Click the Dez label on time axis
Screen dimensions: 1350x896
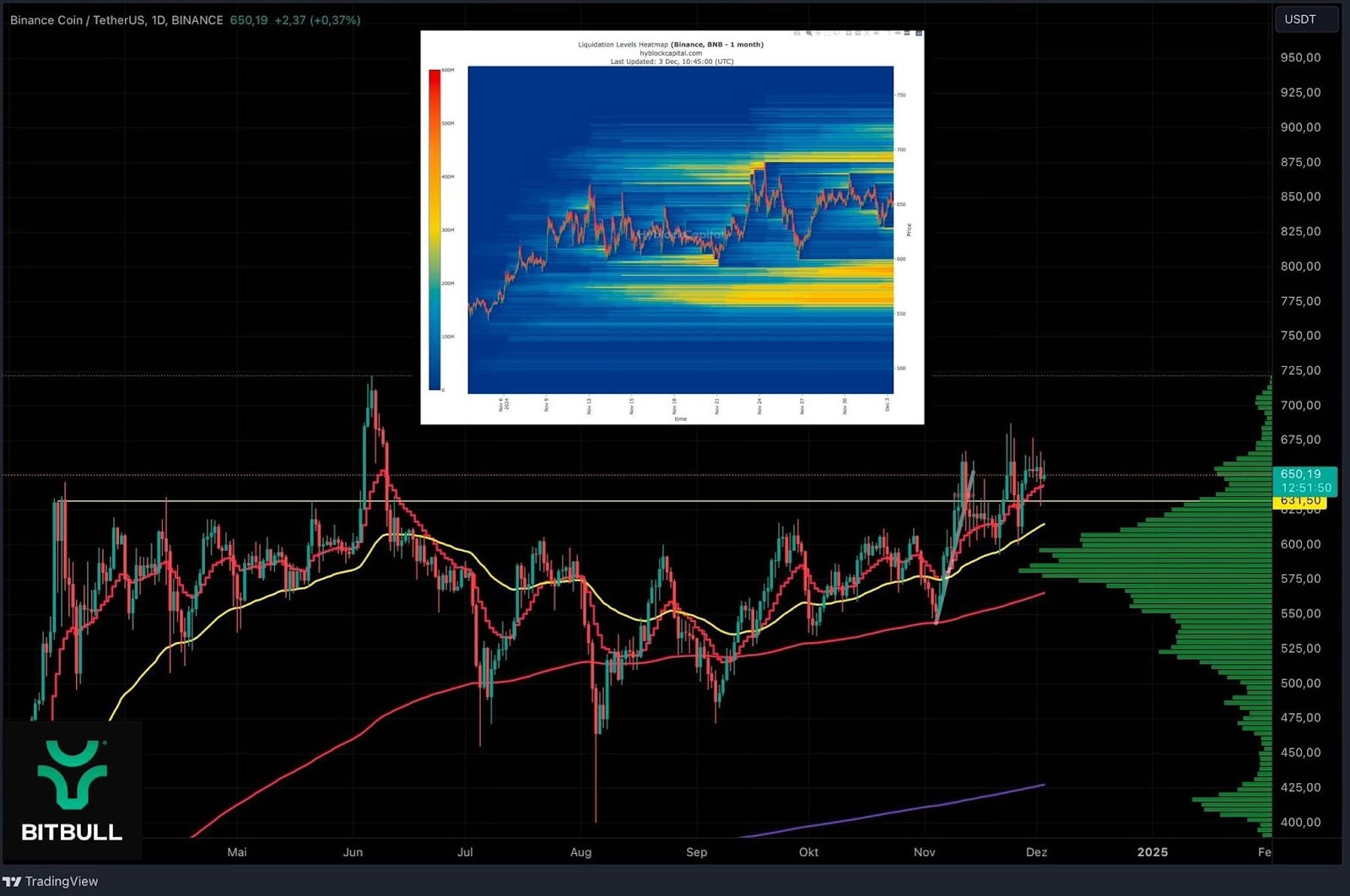point(1036,852)
